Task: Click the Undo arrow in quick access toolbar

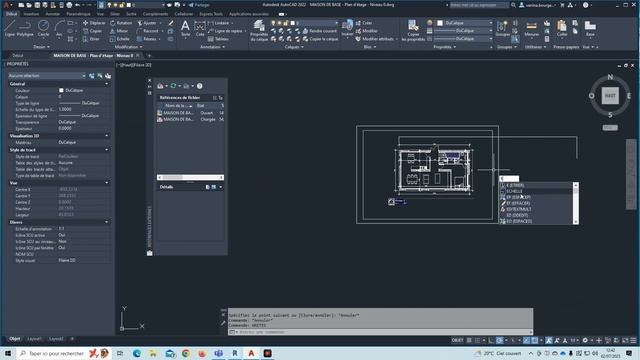Action: (x=78, y=5)
